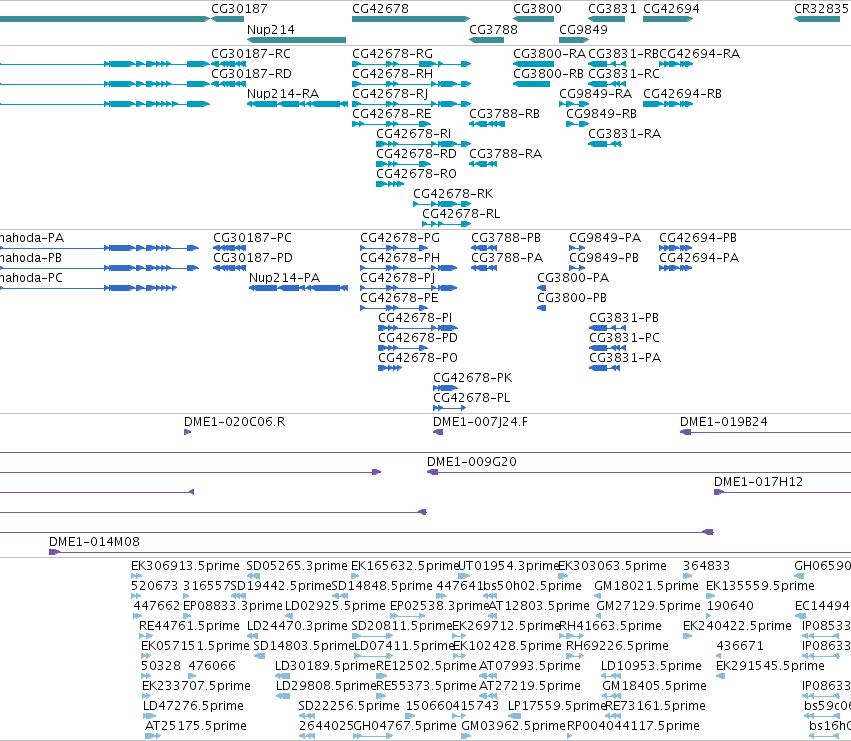Open EST RE44761.5prime
851x741 pixels.
(189, 626)
